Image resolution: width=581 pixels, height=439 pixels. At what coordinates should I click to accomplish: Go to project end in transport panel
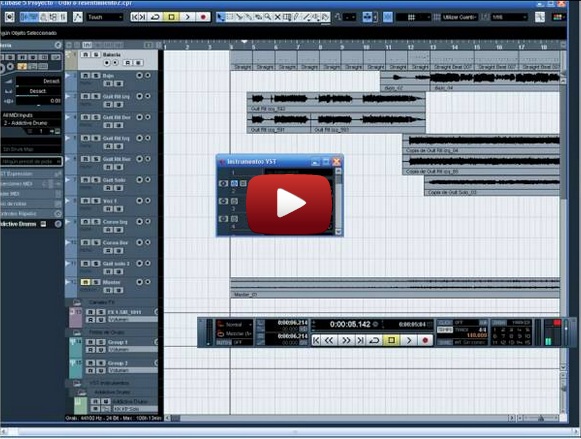pyautogui.click(x=360, y=340)
